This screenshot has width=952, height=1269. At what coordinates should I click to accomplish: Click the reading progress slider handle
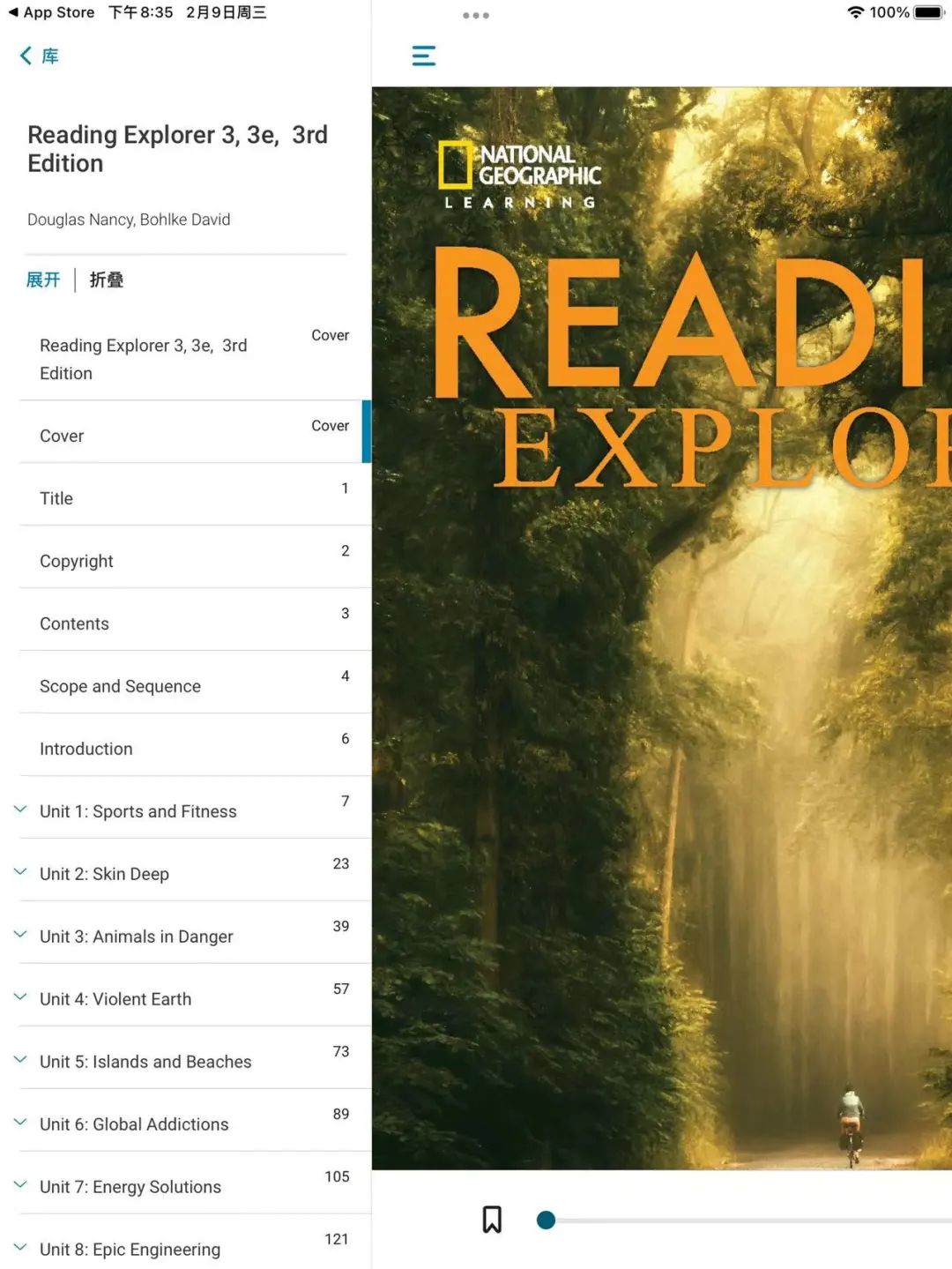[547, 1220]
